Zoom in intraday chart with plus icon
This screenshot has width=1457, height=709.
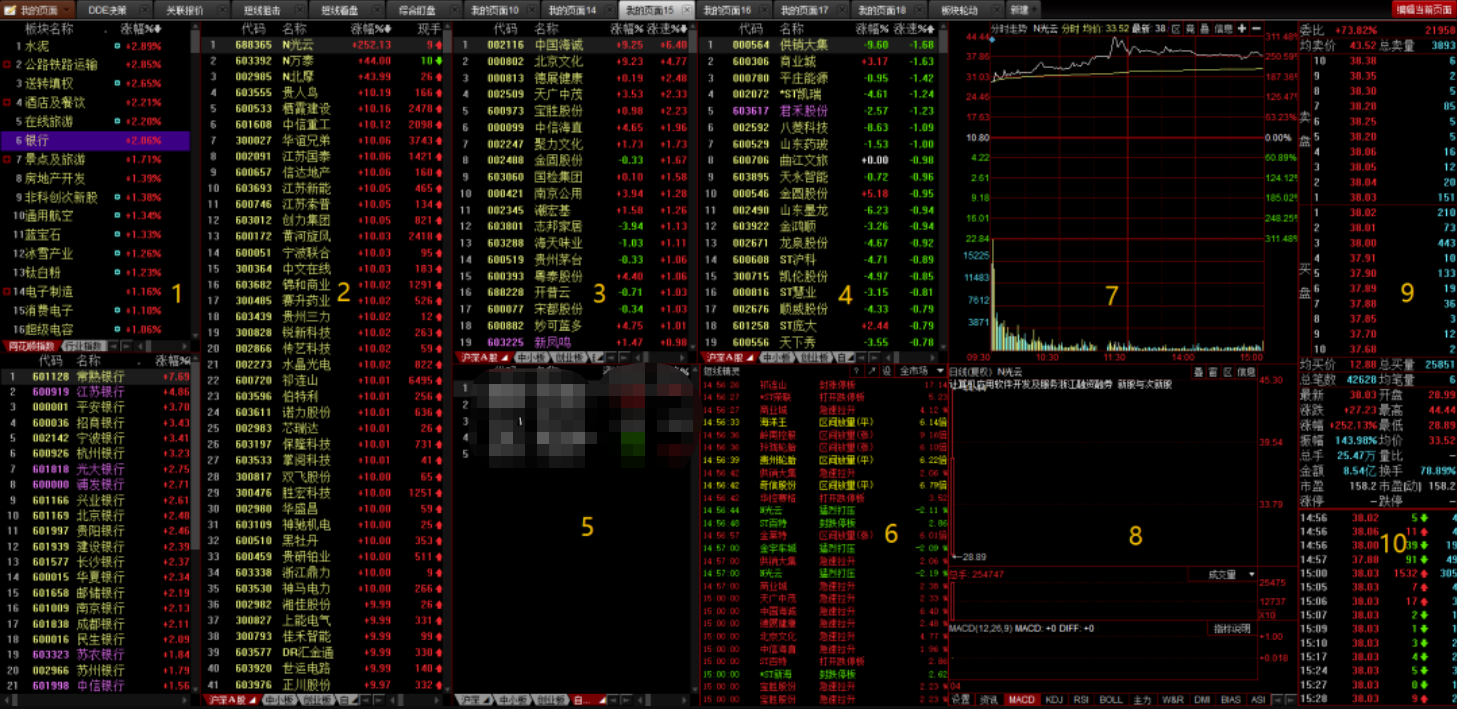coord(1241,29)
